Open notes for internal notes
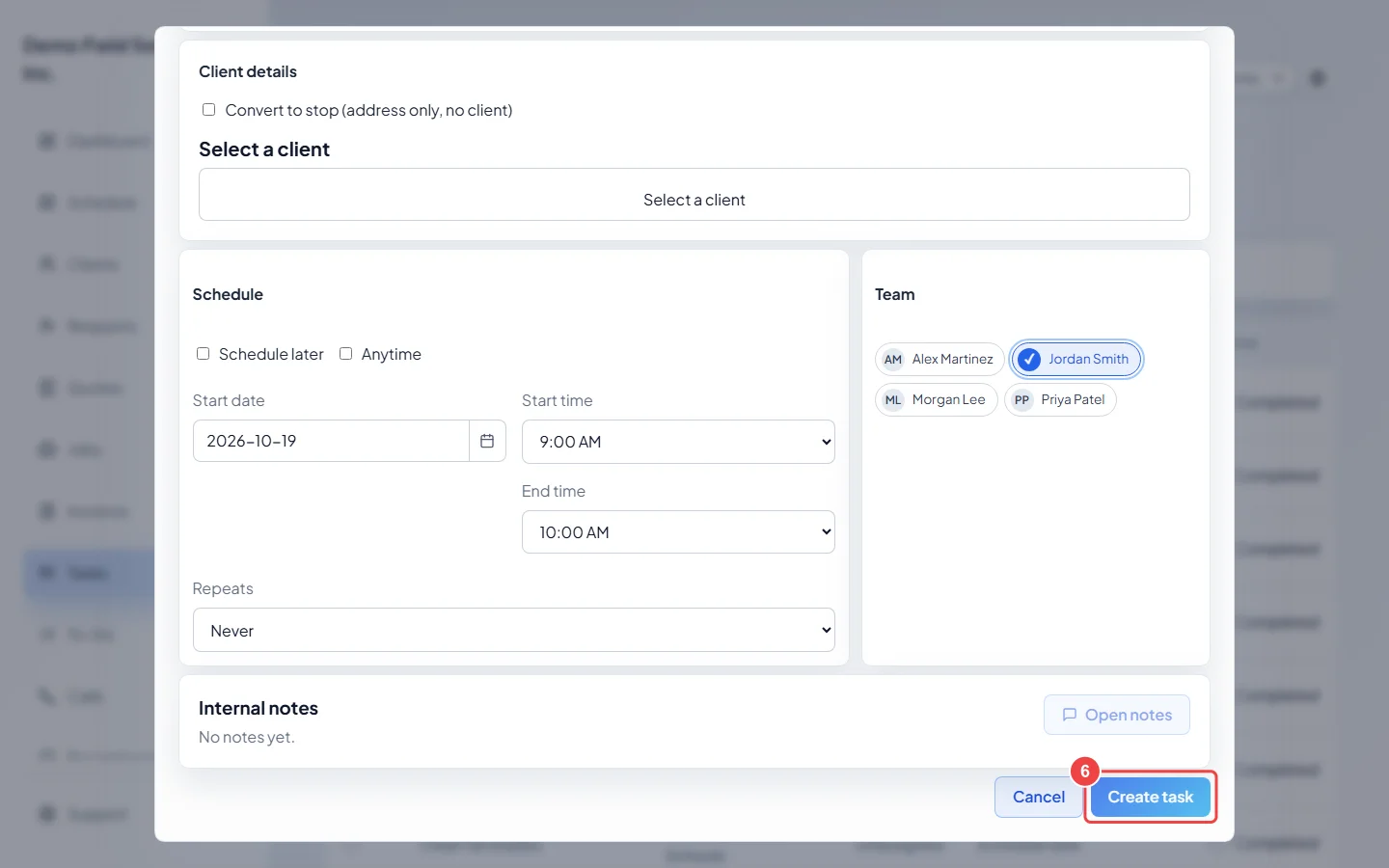The image size is (1389, 868). pos(1117,715)
